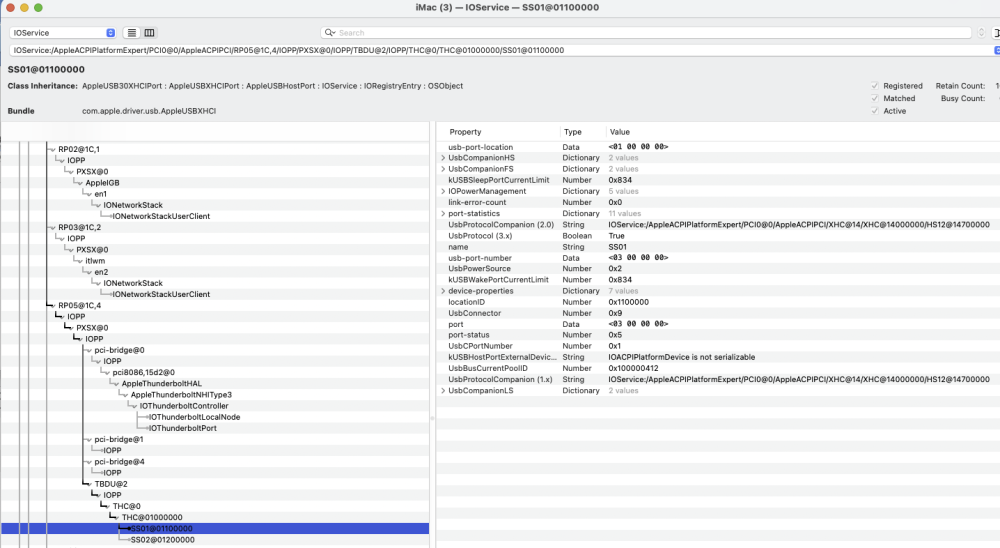The height and width of the screenshot is (548, 1000).
Task: Click the value 0x1100000
Action: pyautogui.click(x=628, y=302)
